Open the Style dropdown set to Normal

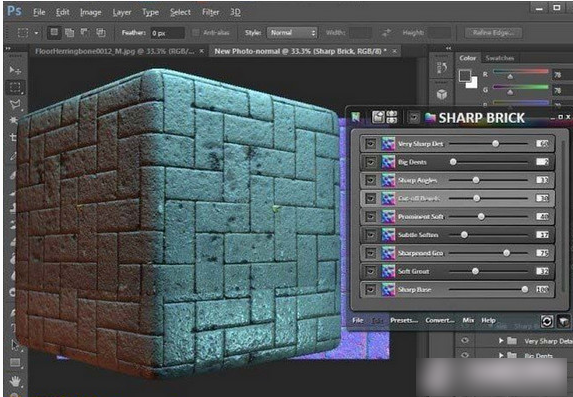(292, 33)
